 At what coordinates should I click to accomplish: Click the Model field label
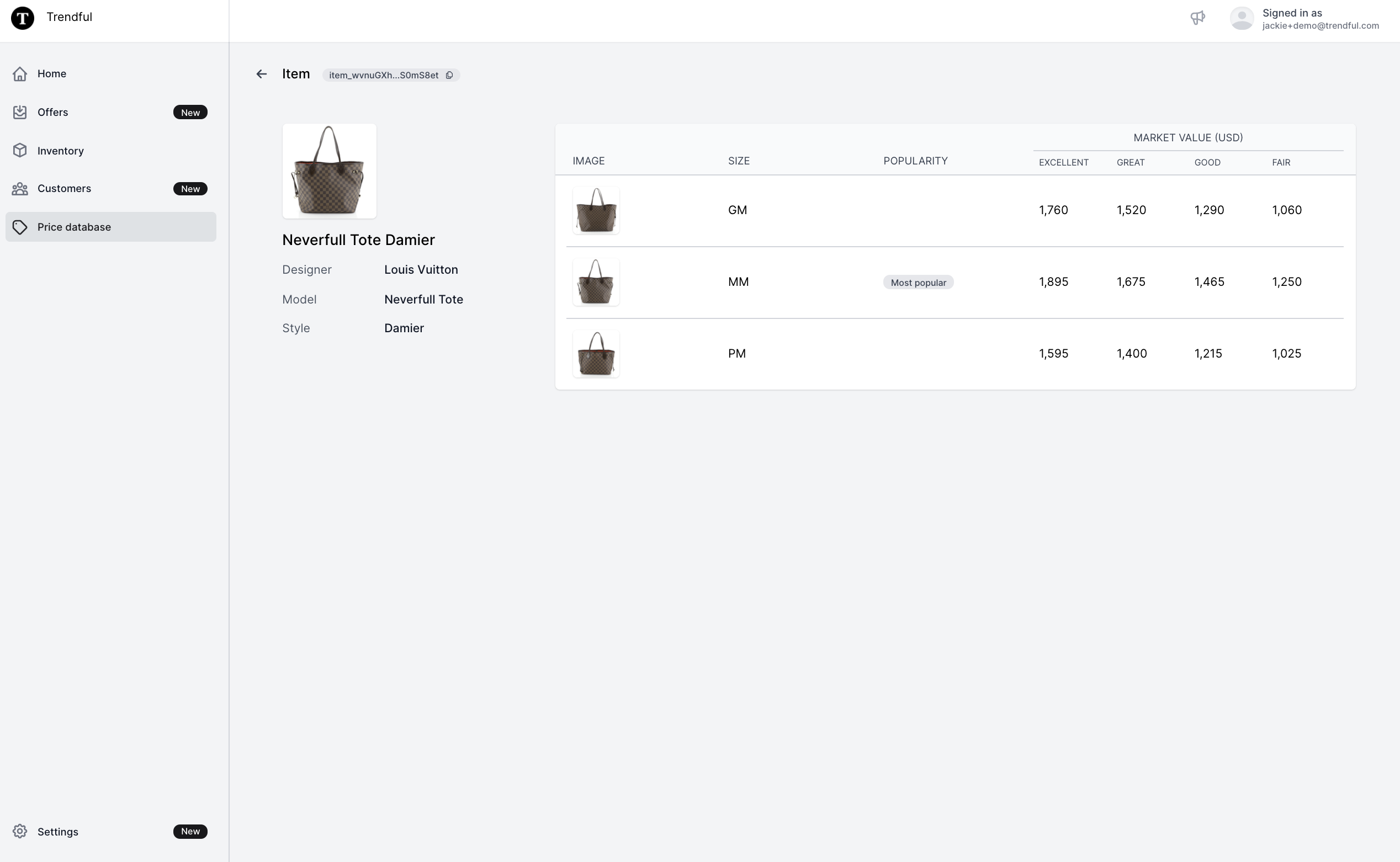coord(299,299)
